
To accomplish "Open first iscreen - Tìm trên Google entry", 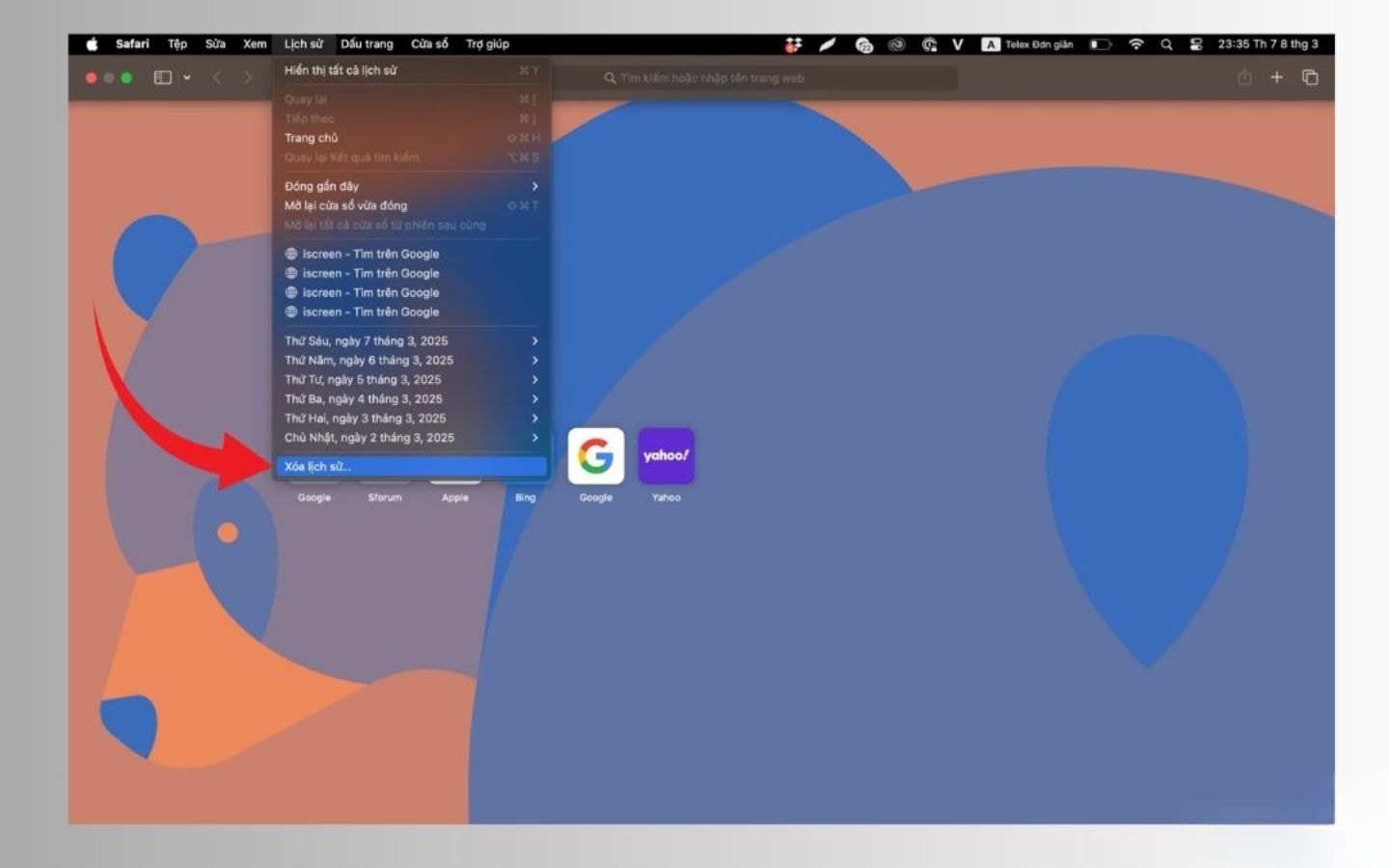I will pyautogui.click(x=370, y=254).
